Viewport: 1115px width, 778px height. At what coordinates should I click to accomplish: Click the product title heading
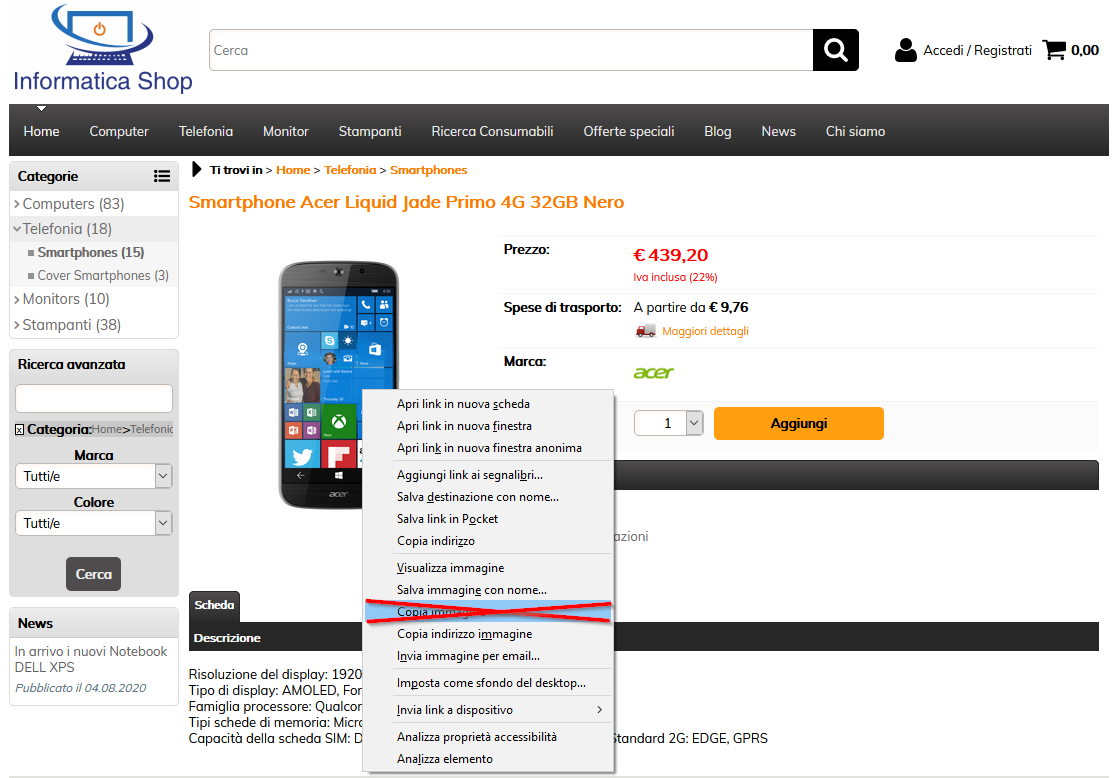click(406, 203)
